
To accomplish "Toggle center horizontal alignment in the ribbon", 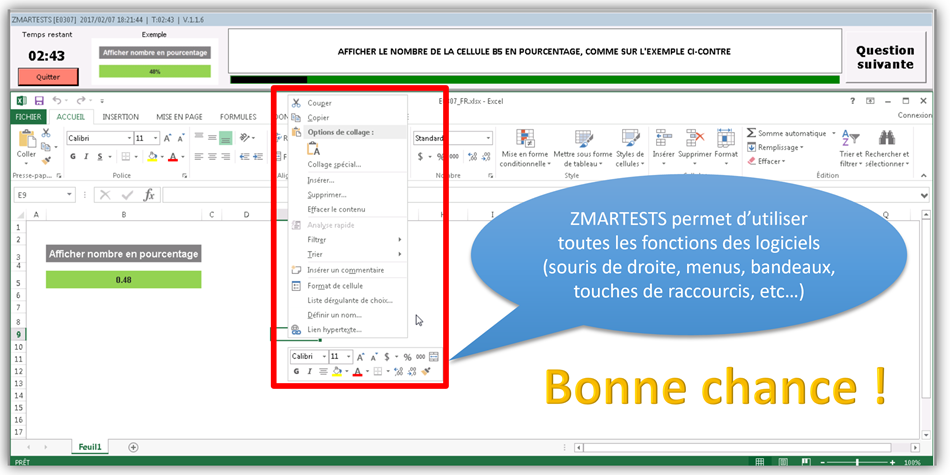I will pos(212,156).
